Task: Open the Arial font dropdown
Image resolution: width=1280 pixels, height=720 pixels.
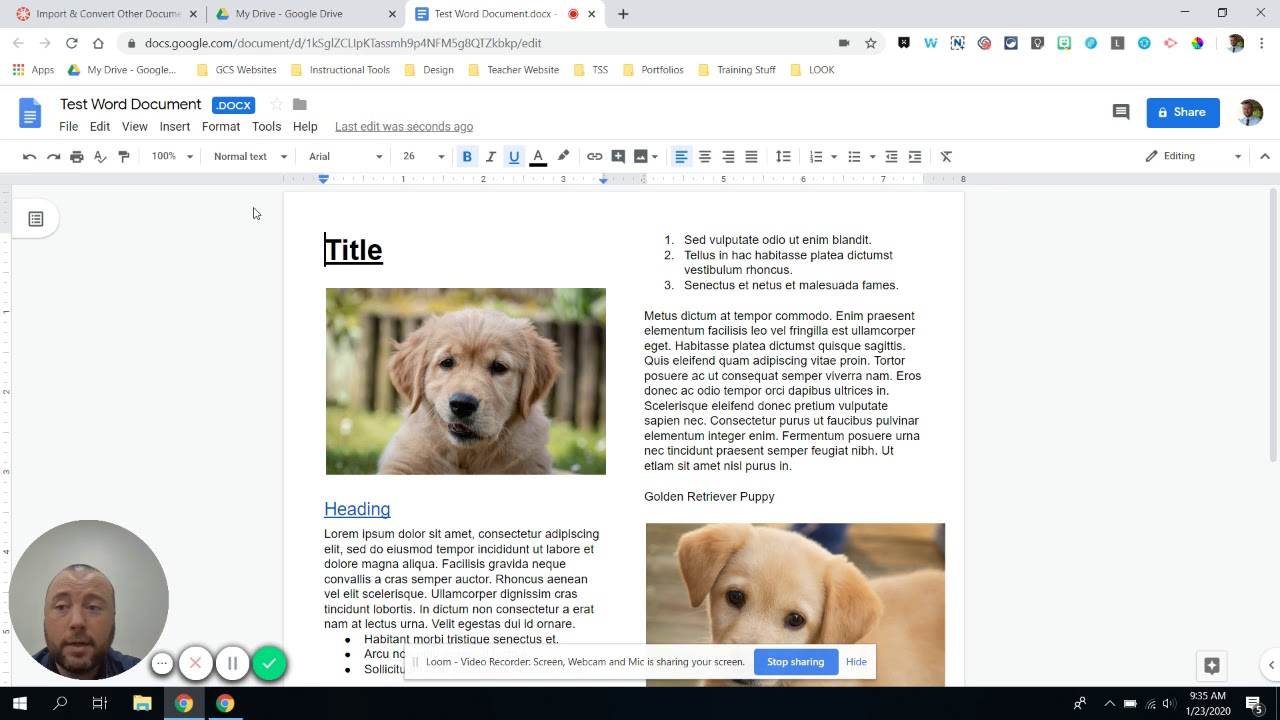Action: coord(345,156)
